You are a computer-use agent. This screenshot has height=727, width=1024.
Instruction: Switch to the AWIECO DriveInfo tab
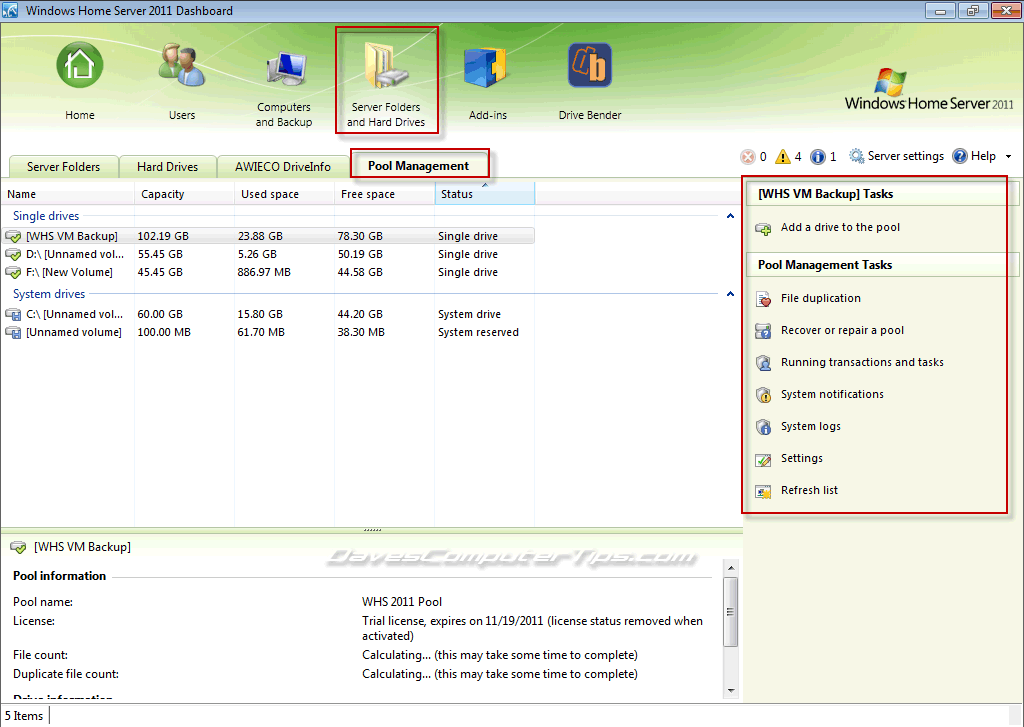tap(283, 167)
